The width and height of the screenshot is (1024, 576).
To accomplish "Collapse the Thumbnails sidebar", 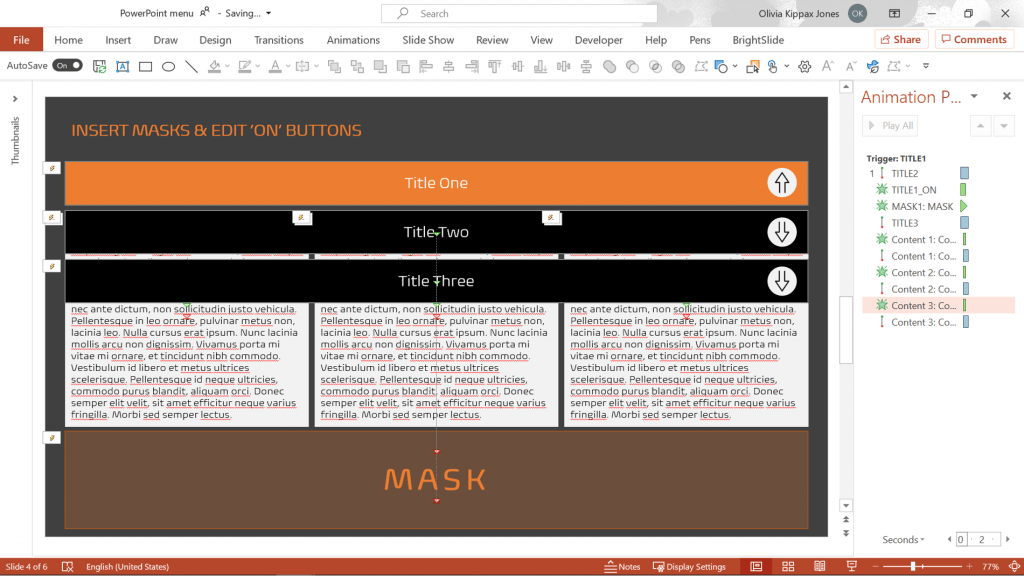I will coord(13,99).
